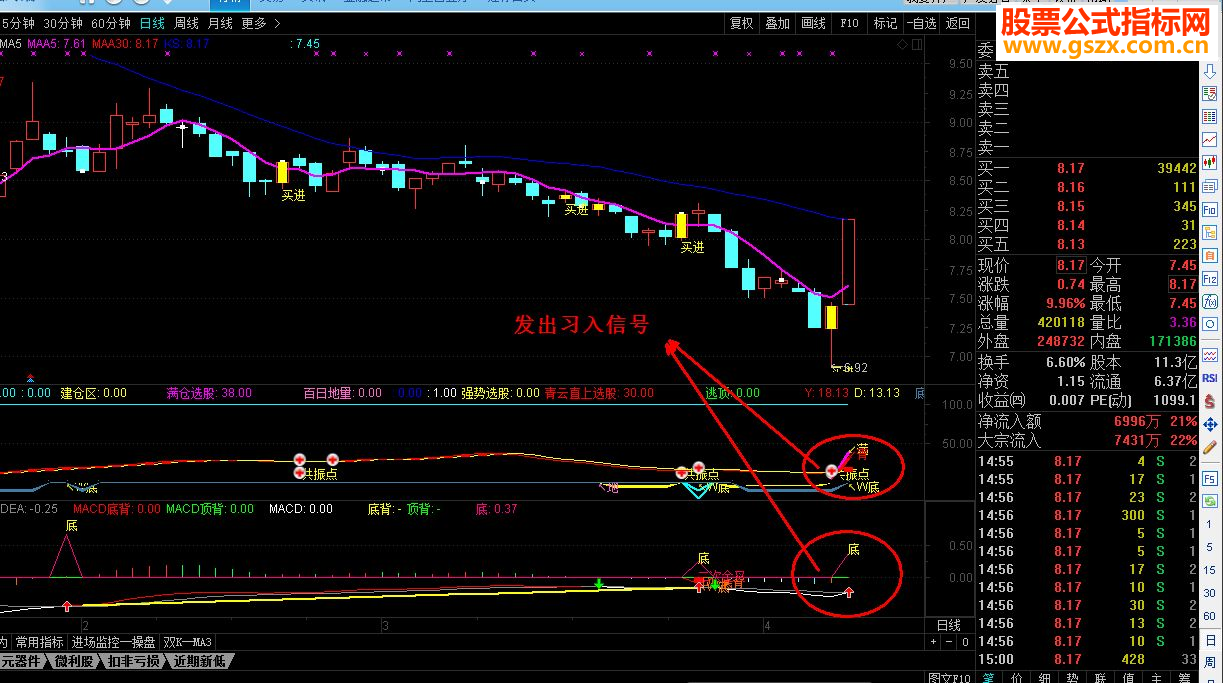Click the red S sidebar icon
The image size is (1223, 683).
point(1209,399)
